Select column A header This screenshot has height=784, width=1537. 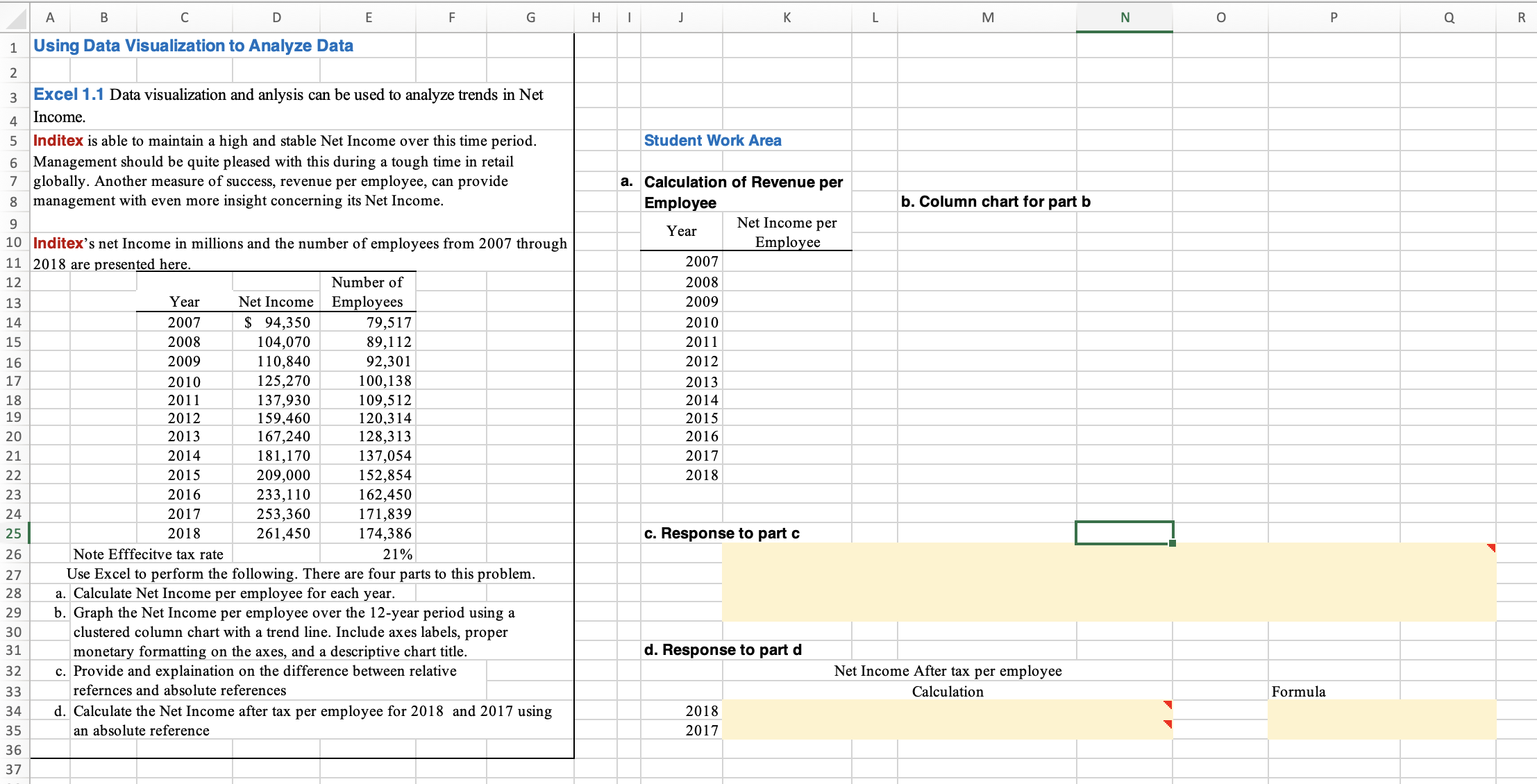(x=49, y=17)
